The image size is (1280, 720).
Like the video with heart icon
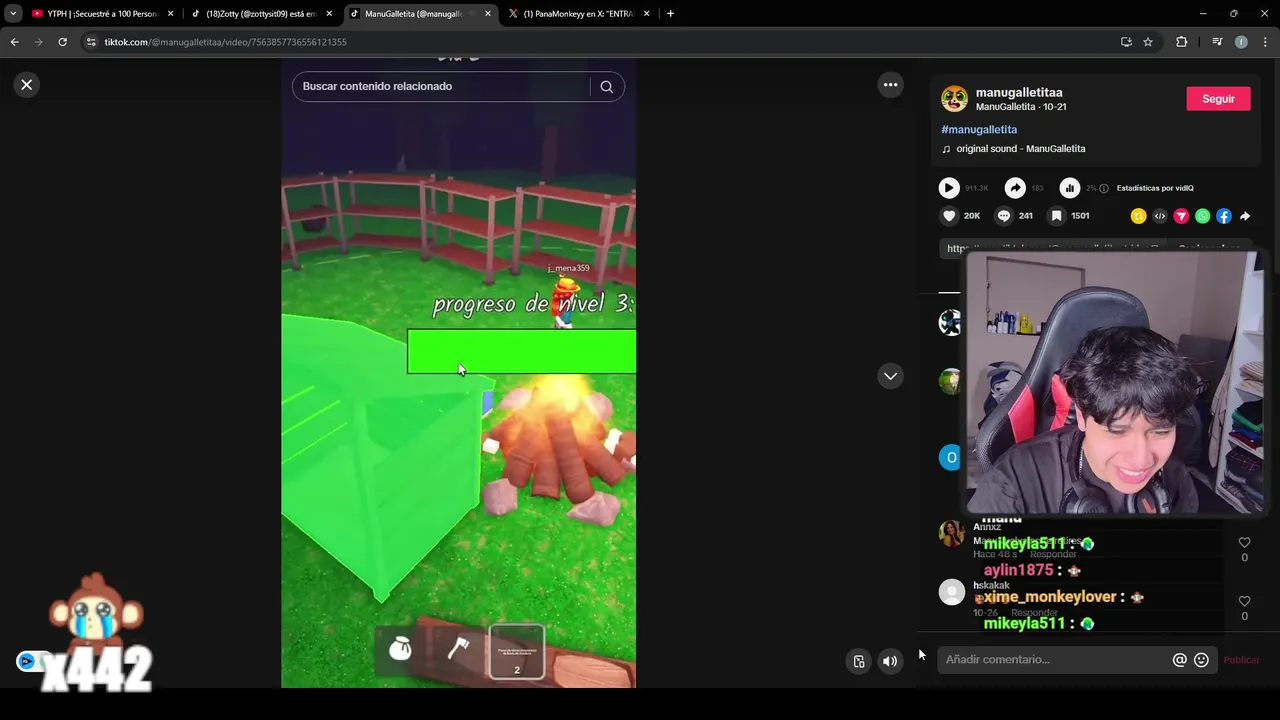point(949,216)
